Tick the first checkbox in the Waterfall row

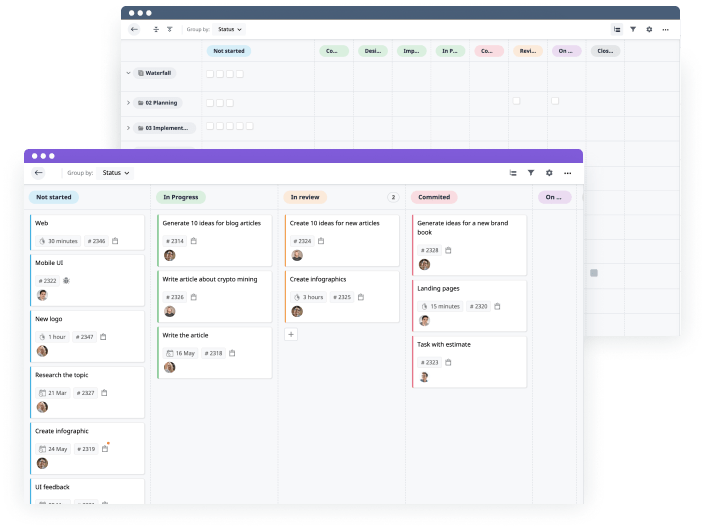pos(209,73)
